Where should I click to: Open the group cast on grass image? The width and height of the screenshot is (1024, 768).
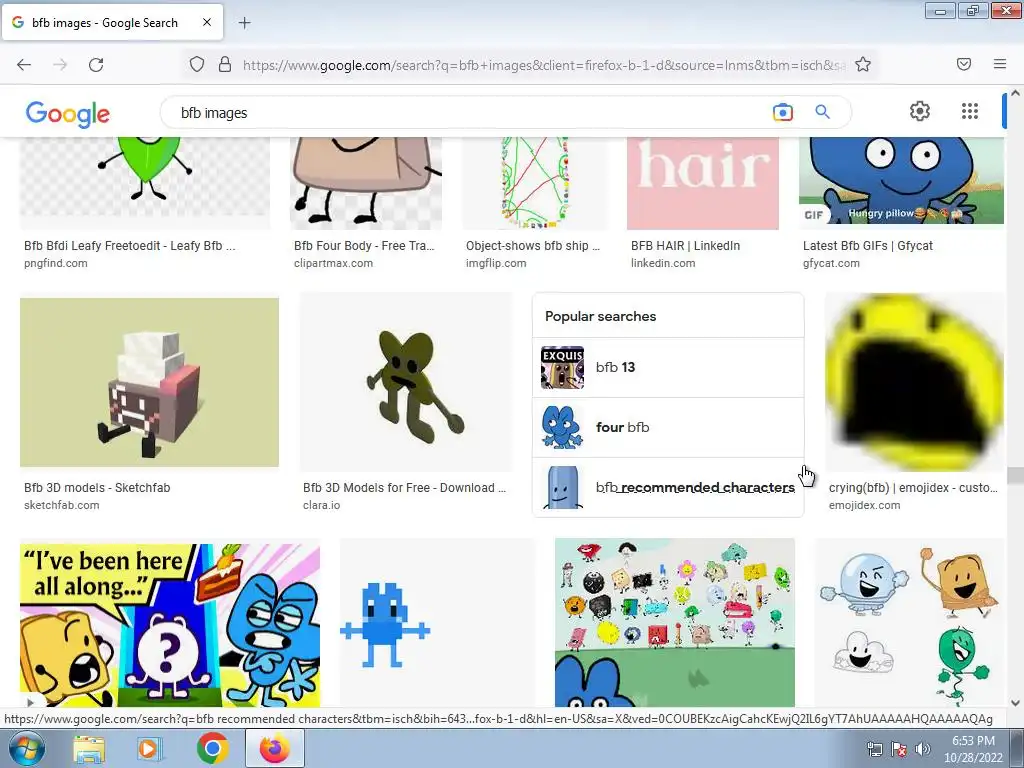675,622
